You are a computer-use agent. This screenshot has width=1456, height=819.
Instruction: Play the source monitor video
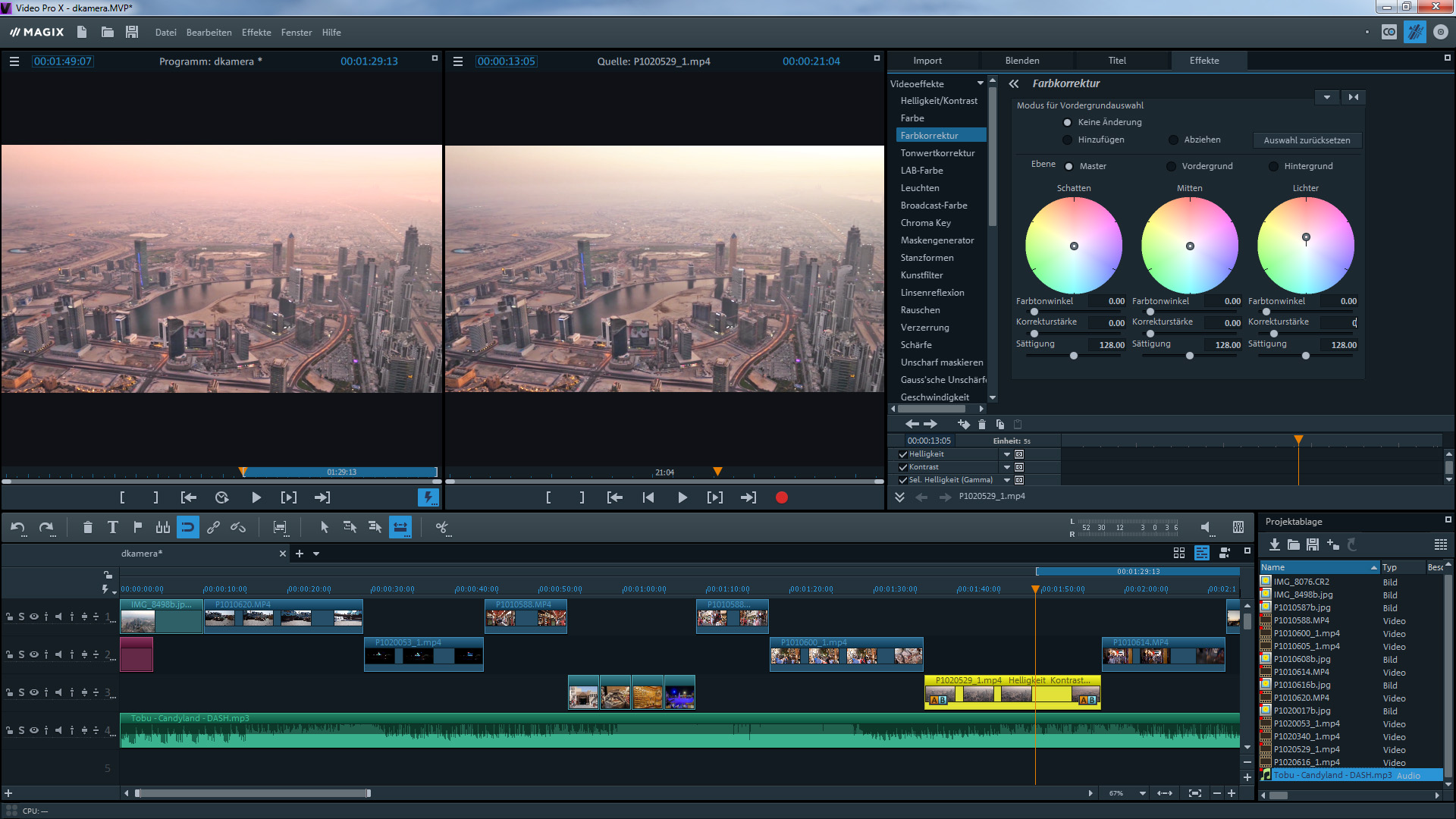click(682, 497)
